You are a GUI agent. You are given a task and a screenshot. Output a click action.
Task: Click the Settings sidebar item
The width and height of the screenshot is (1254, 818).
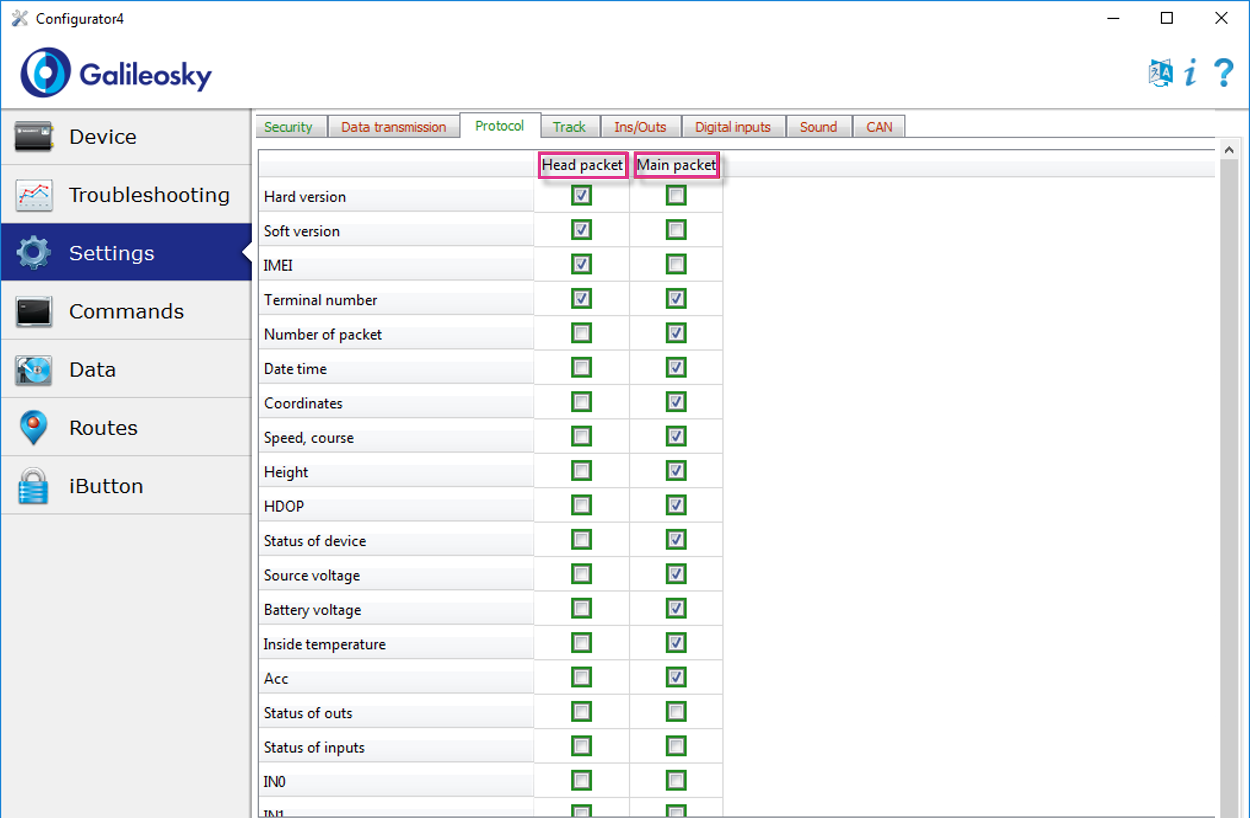[126, 253]
